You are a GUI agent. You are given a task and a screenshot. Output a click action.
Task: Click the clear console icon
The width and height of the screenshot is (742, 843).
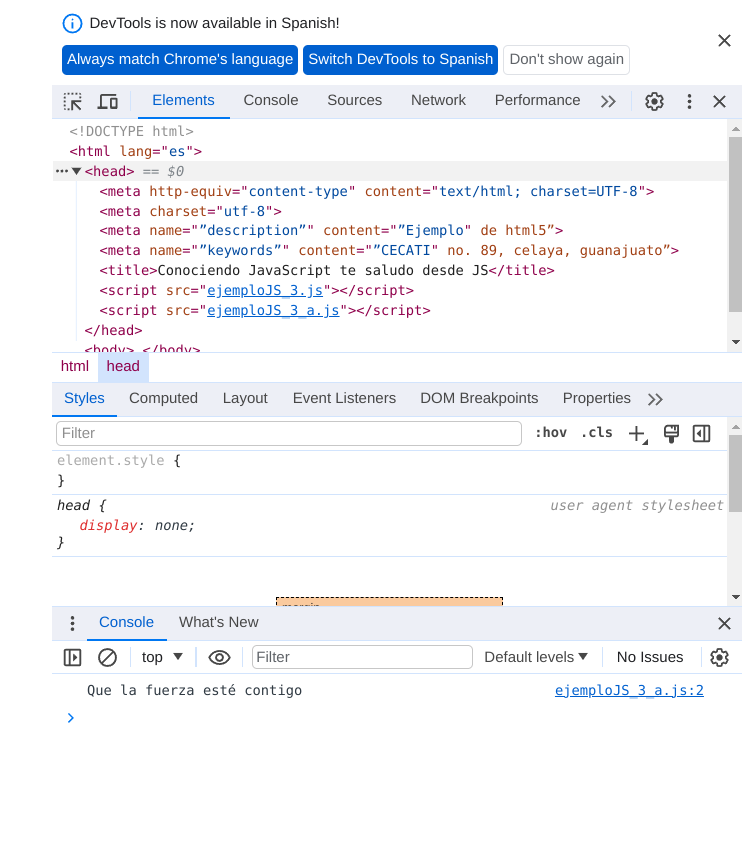tap(107, 657)
